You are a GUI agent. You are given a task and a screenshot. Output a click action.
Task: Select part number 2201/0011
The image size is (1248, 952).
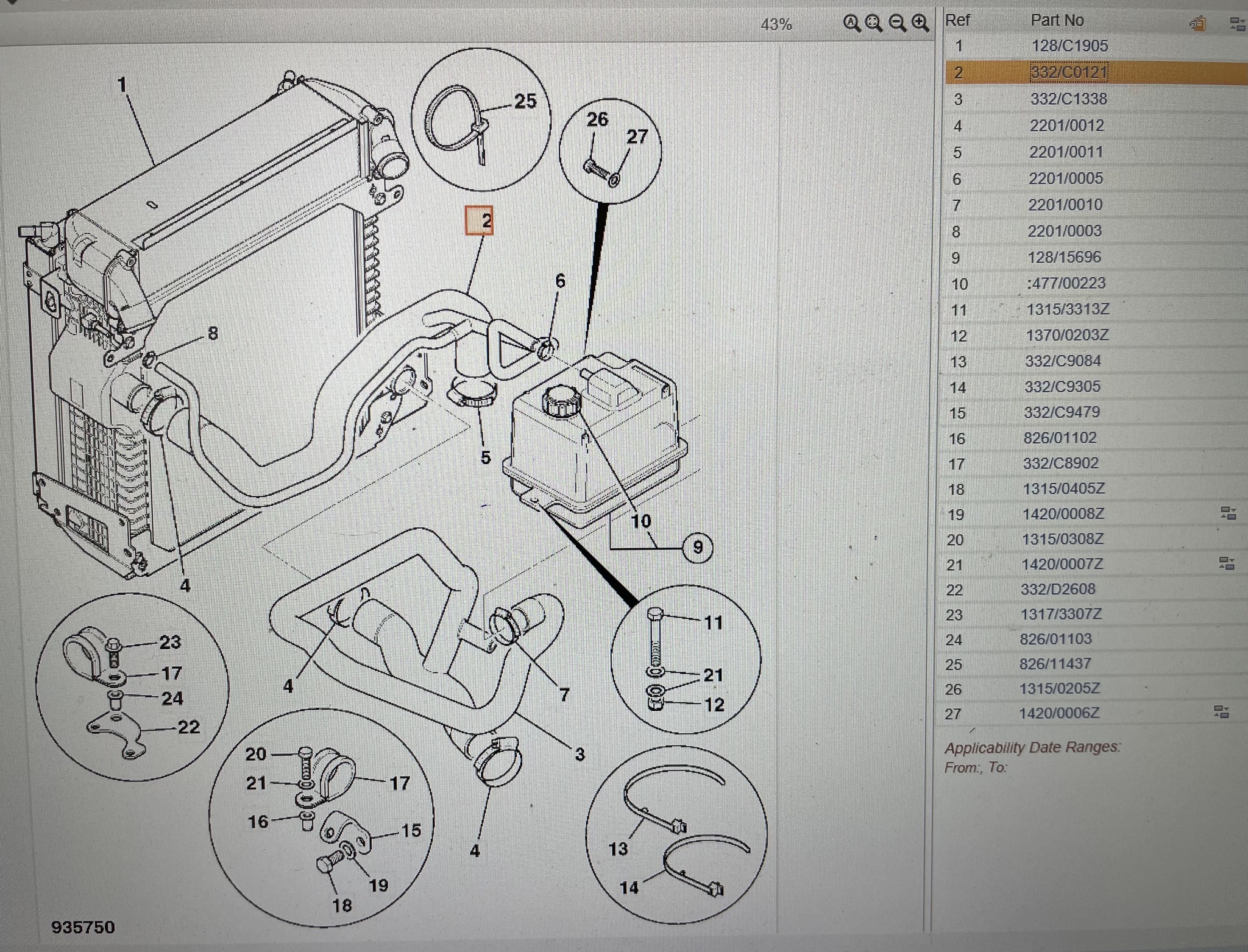click(1066, 152)
